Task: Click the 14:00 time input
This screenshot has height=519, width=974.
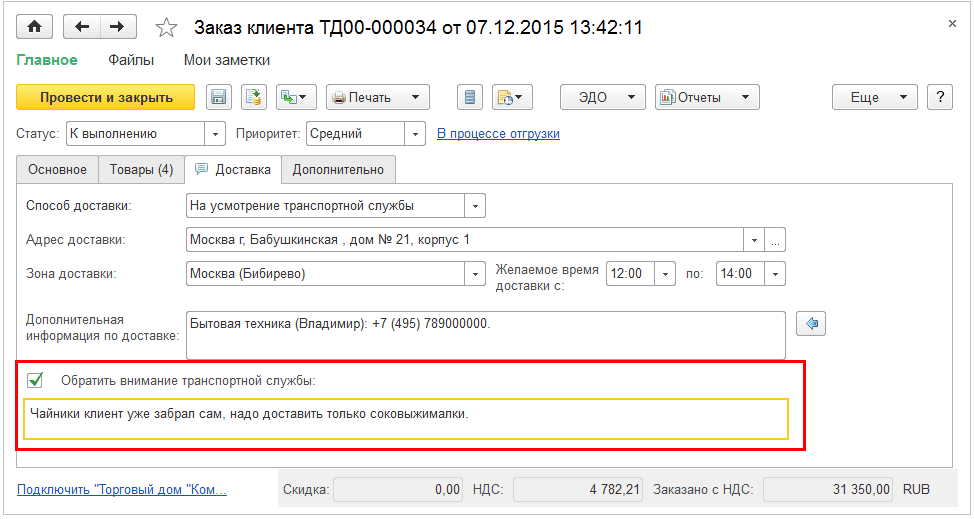Action: pos(741,274)
